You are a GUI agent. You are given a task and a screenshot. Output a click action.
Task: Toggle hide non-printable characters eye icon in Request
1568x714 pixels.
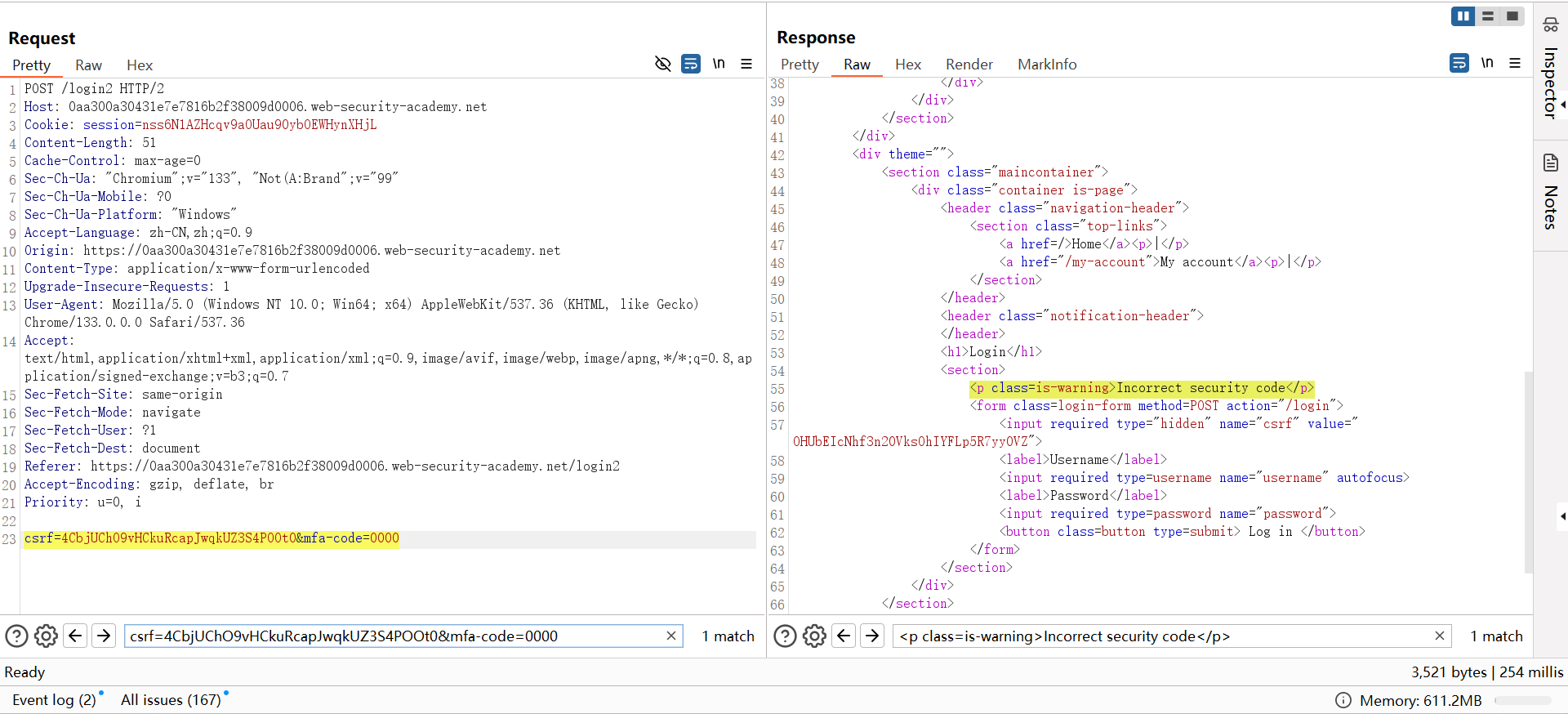[663, 64]
